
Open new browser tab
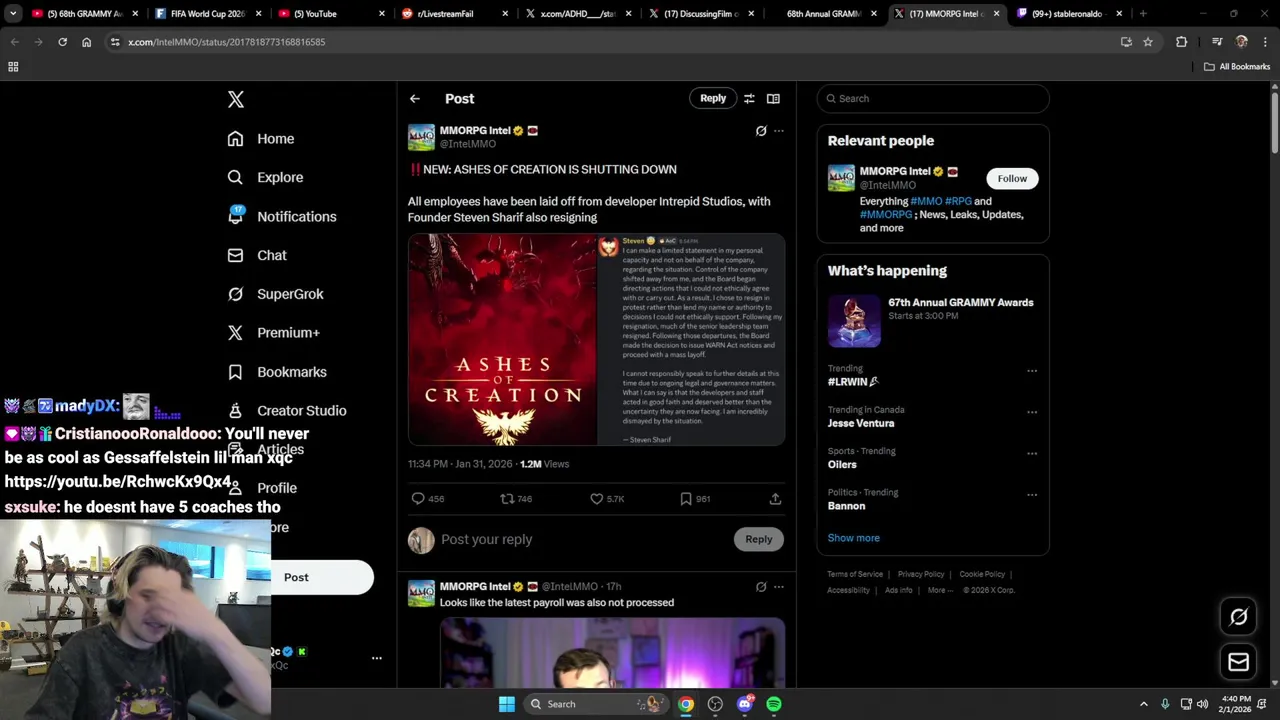[x=1143, y=14]
